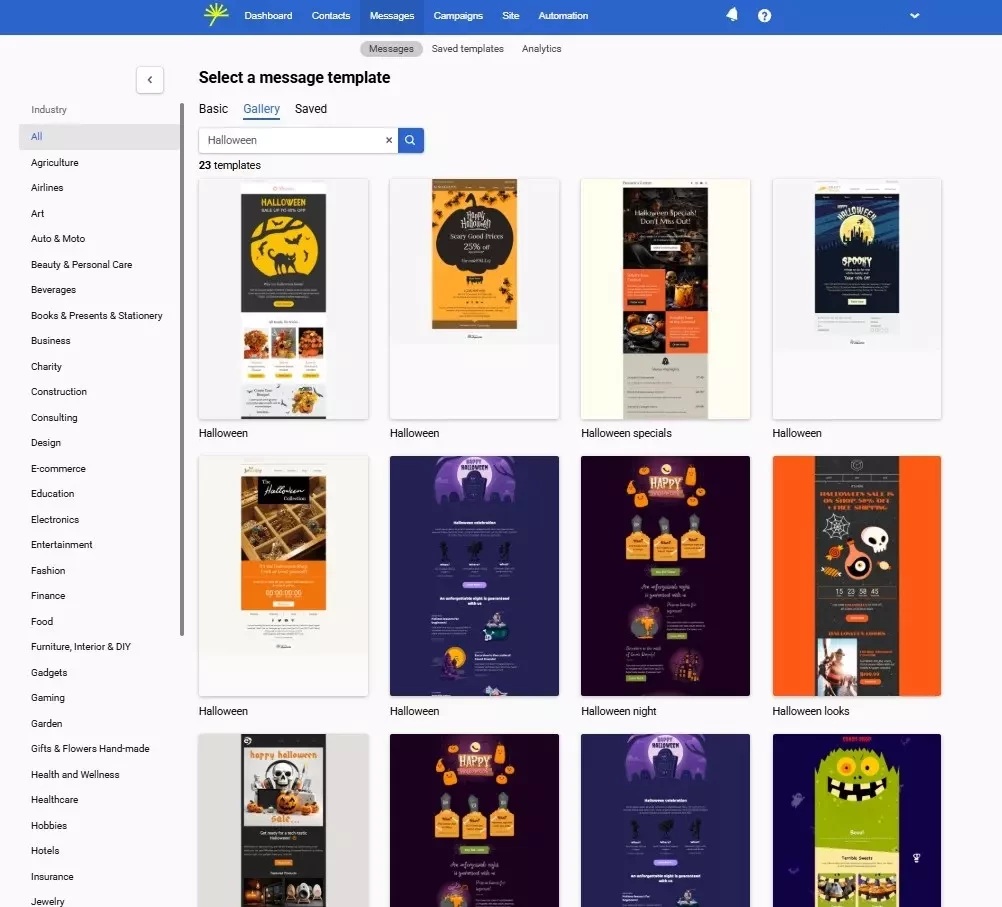Expand the account dropdown chevron
This screenshot has height=907, width=1002.
click(914, 16)
